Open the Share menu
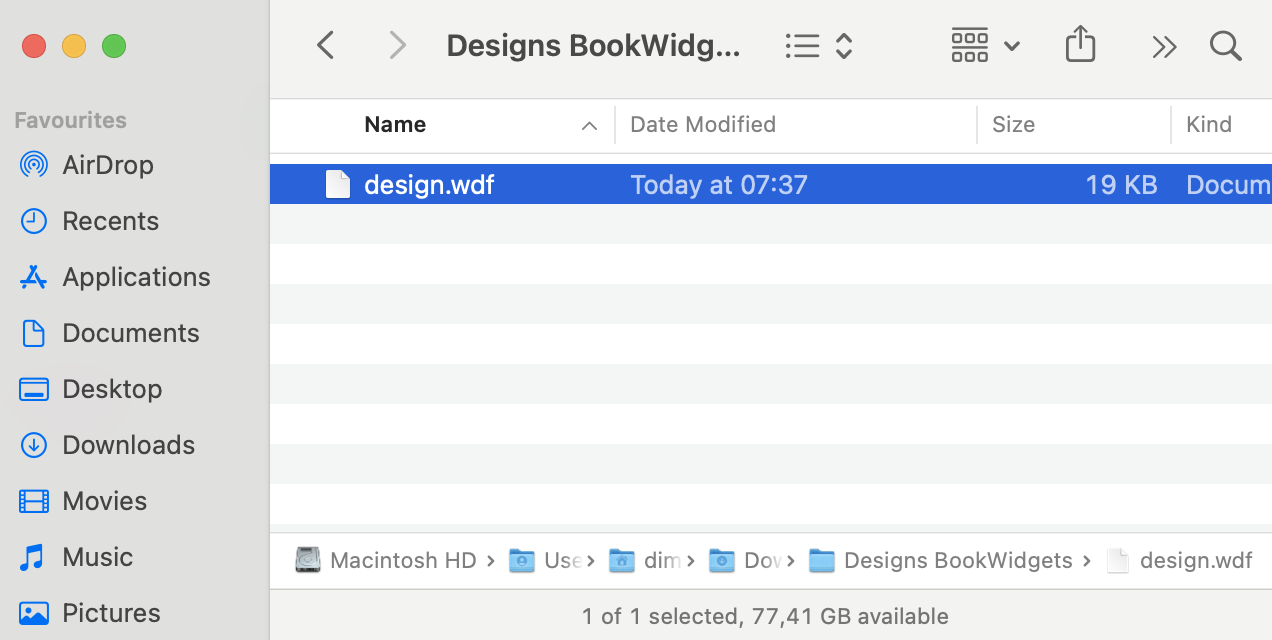 click(1080, 44)
